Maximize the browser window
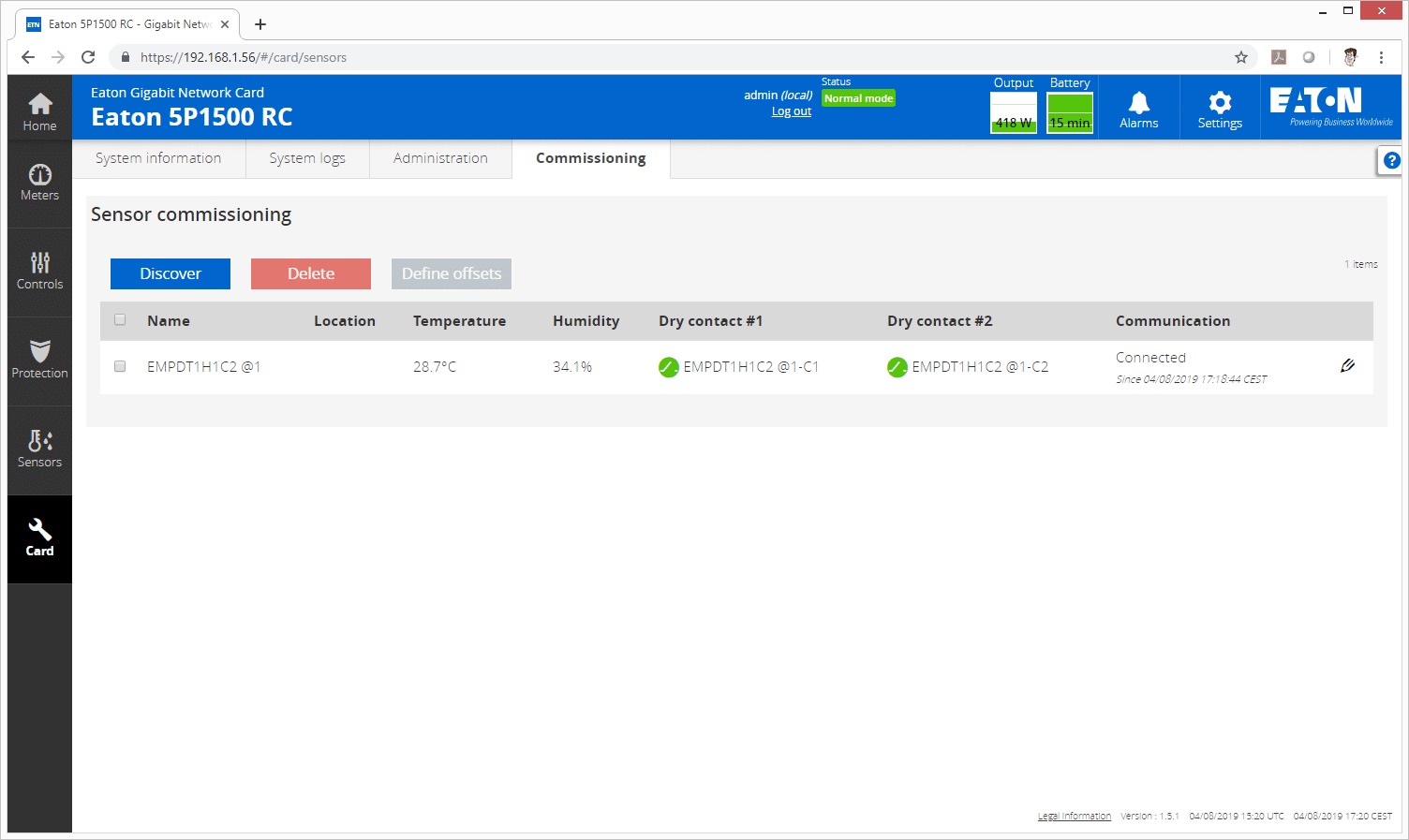Viewport: 1409px width, 840px height. [1347, 11]
